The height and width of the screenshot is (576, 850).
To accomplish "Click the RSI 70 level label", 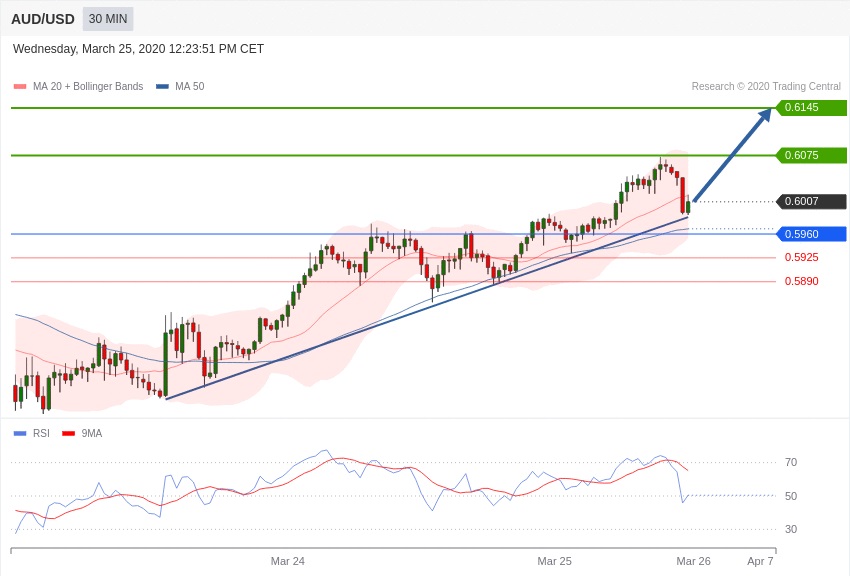I will point(790,462).
